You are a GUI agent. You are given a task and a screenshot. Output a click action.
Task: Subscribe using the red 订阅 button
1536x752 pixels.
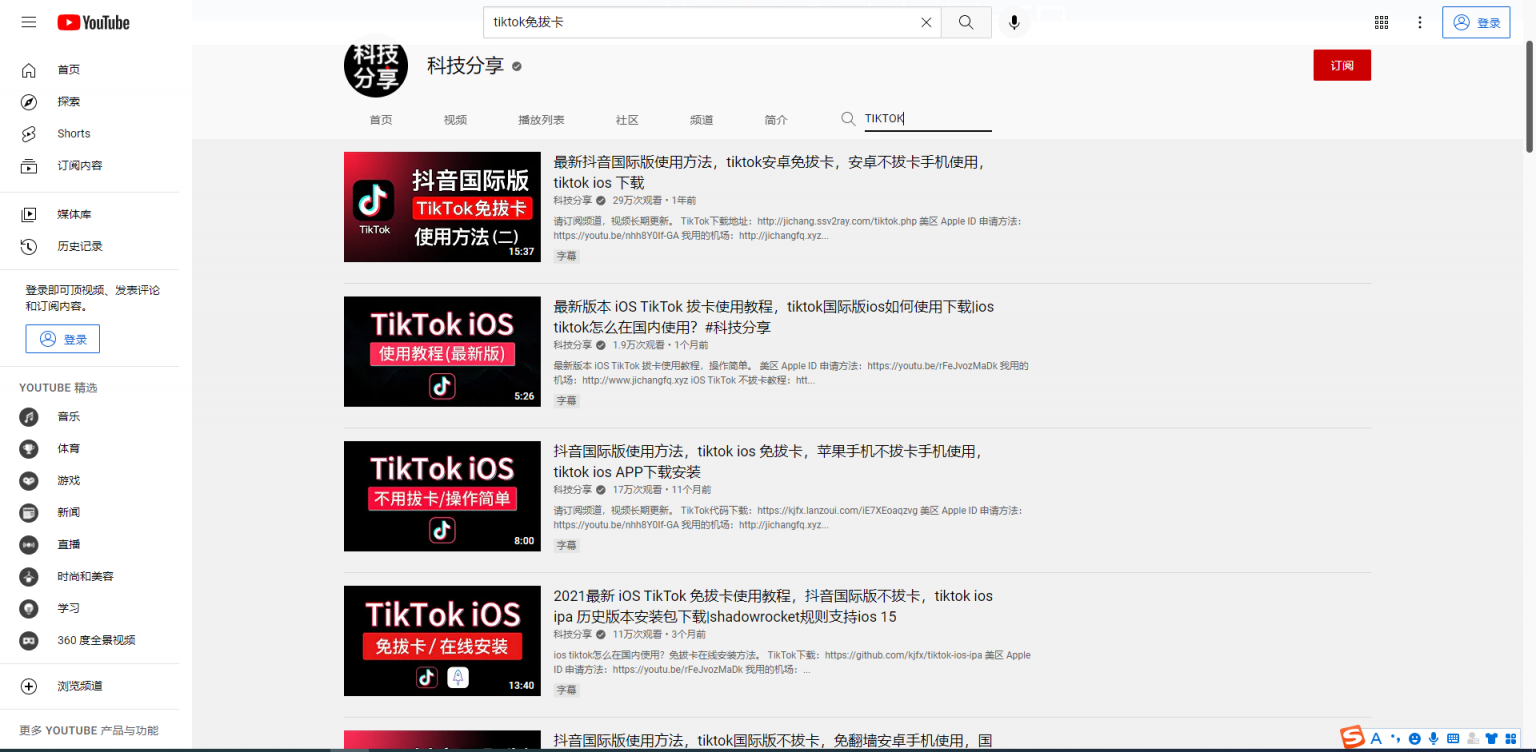[x=1342, y=64]
